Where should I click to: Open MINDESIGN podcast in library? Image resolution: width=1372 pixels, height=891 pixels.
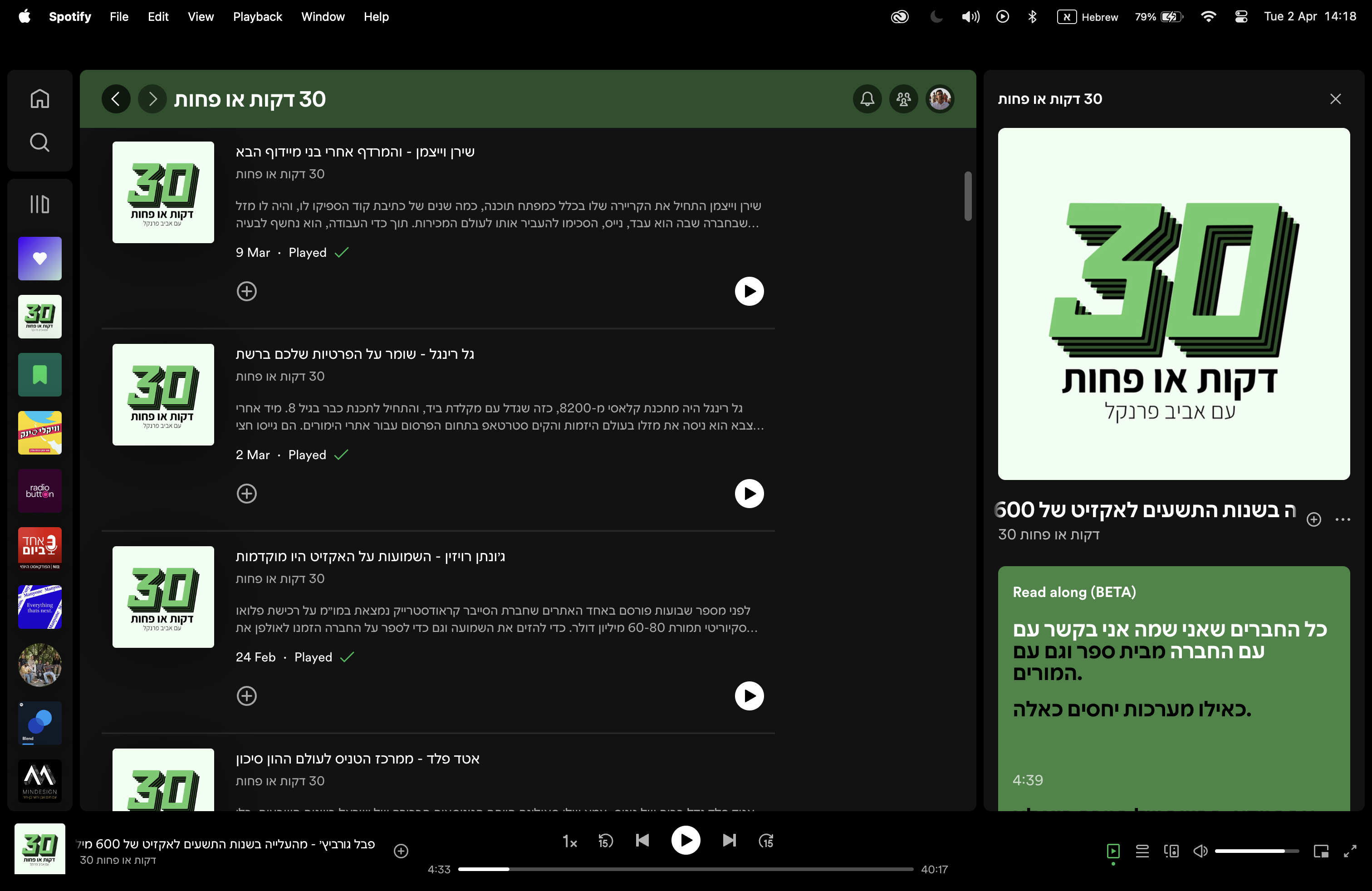click(40, 781)
